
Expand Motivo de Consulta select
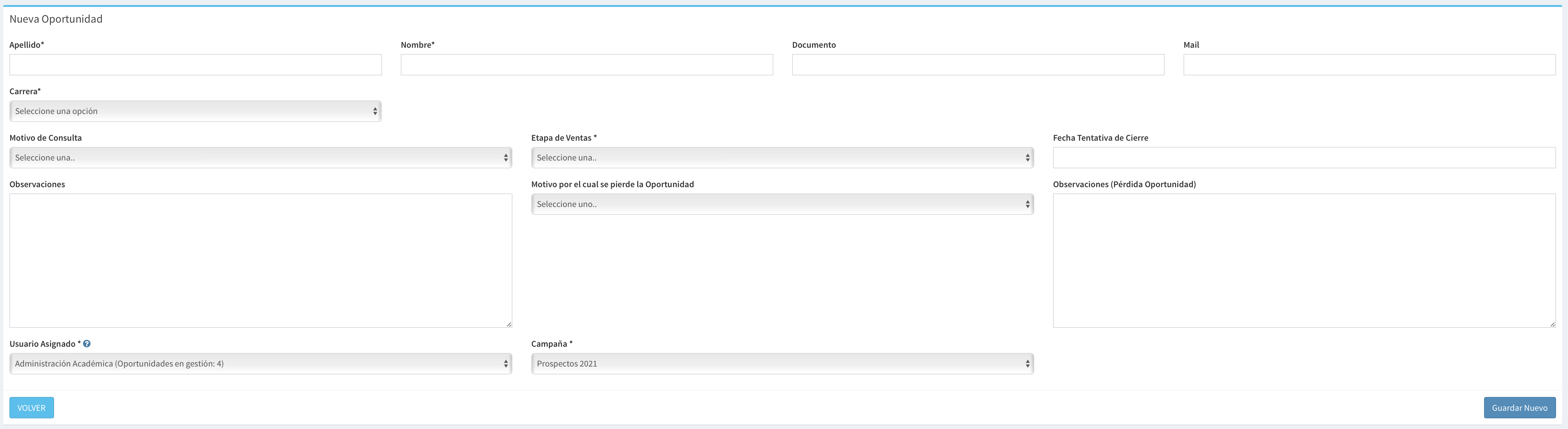261,158
